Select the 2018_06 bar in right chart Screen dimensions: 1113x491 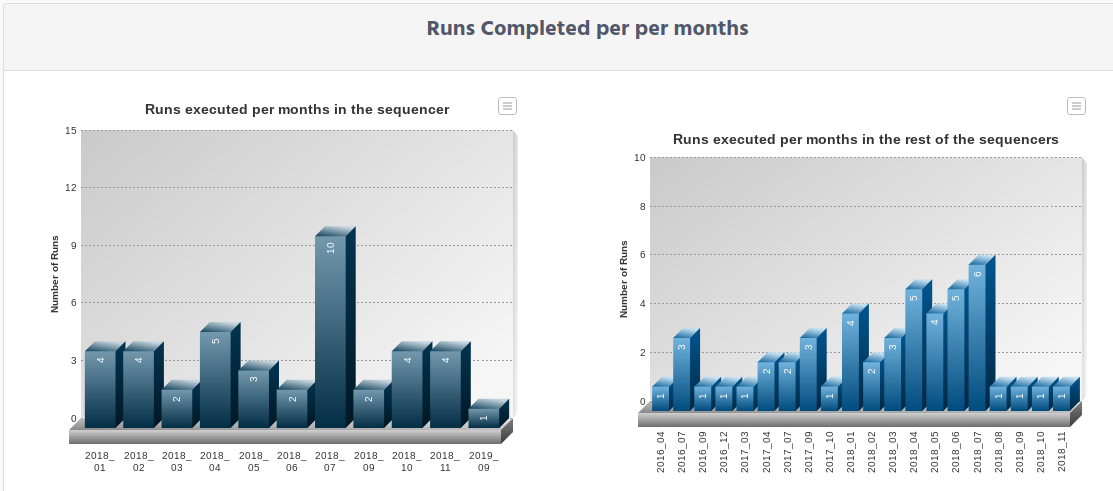[x=956, y=350]
